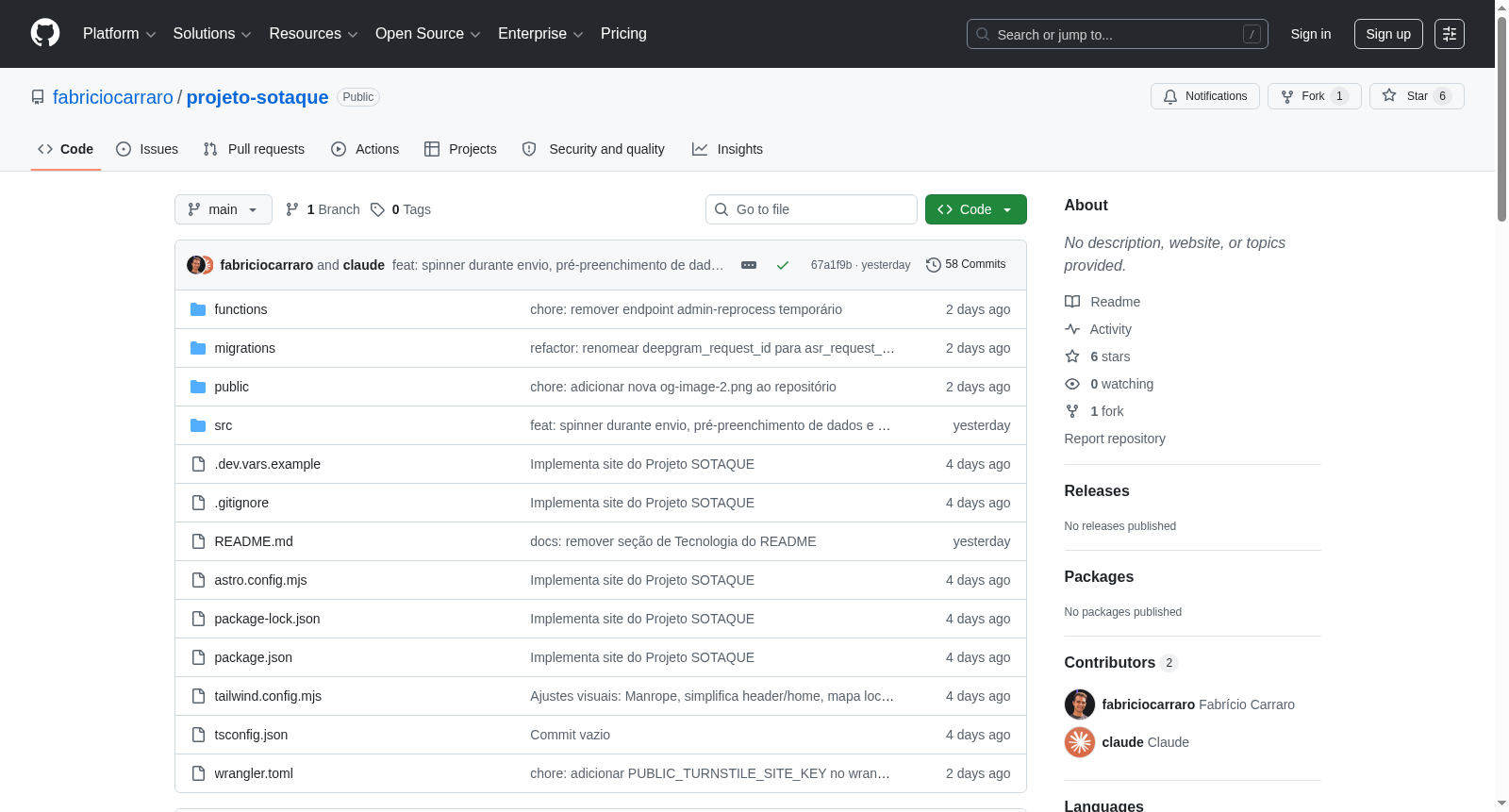Open commit hash 67a1f9b

click(x=831, y=265)
